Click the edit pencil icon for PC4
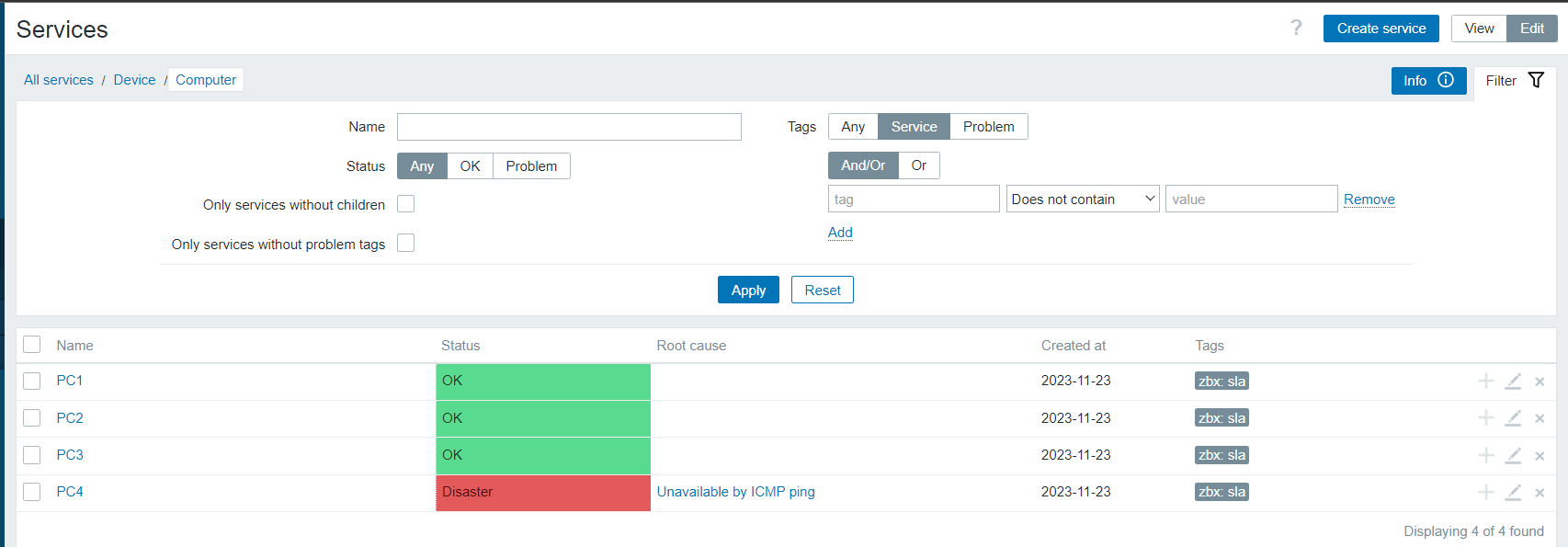The width and height of the screenshot is (1568, 547). [1513, 493]
